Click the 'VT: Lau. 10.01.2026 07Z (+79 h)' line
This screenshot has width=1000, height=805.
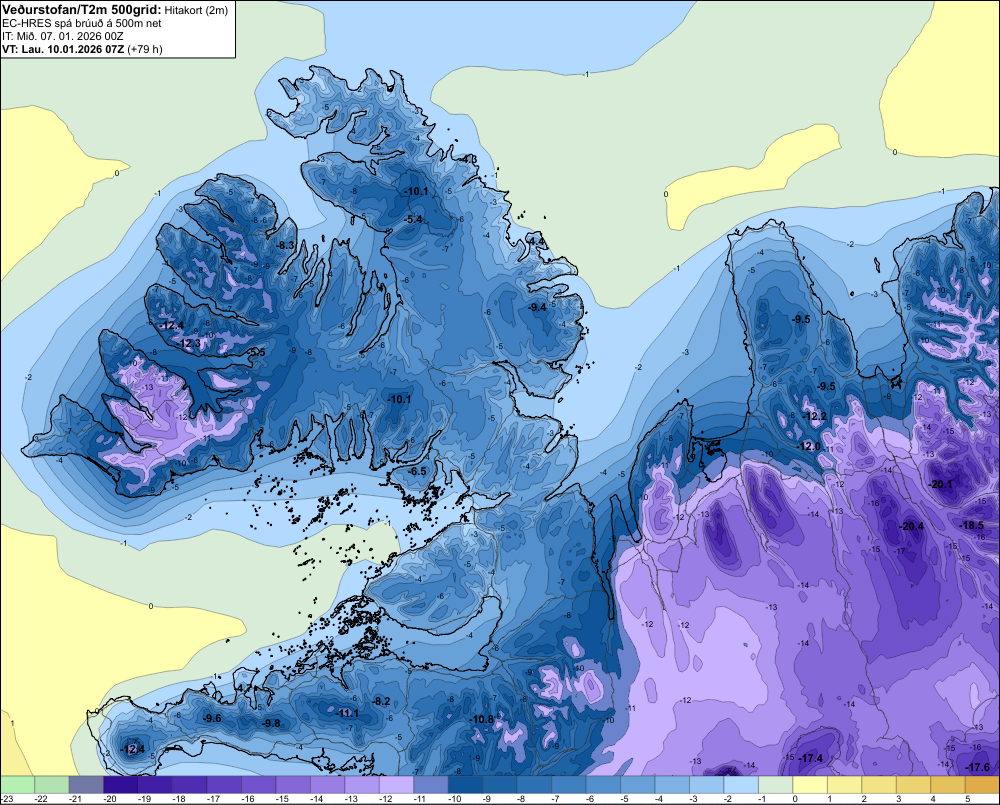click(82, 49)
